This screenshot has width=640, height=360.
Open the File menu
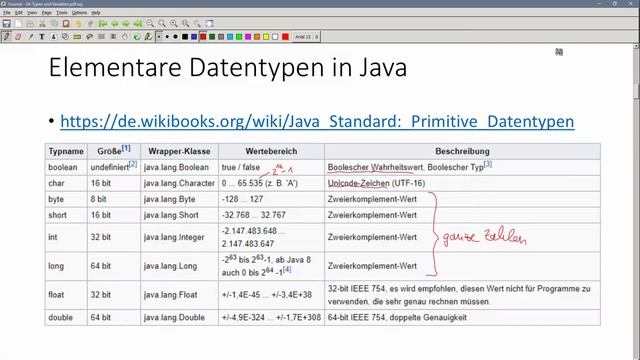tap(7, 13)
